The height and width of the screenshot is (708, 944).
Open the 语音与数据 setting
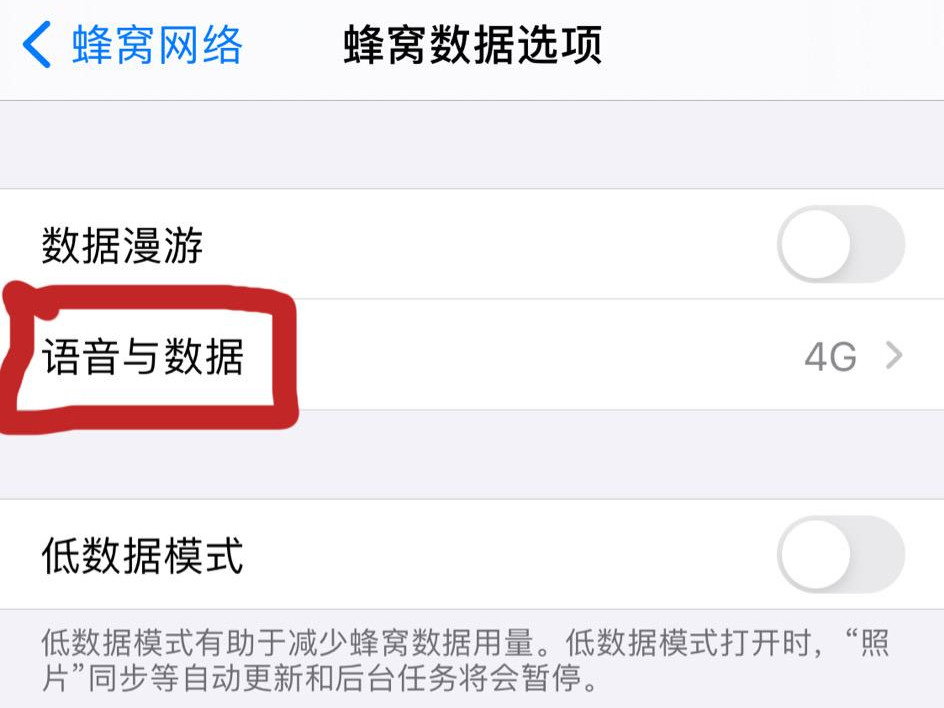(x=472, y=355)
